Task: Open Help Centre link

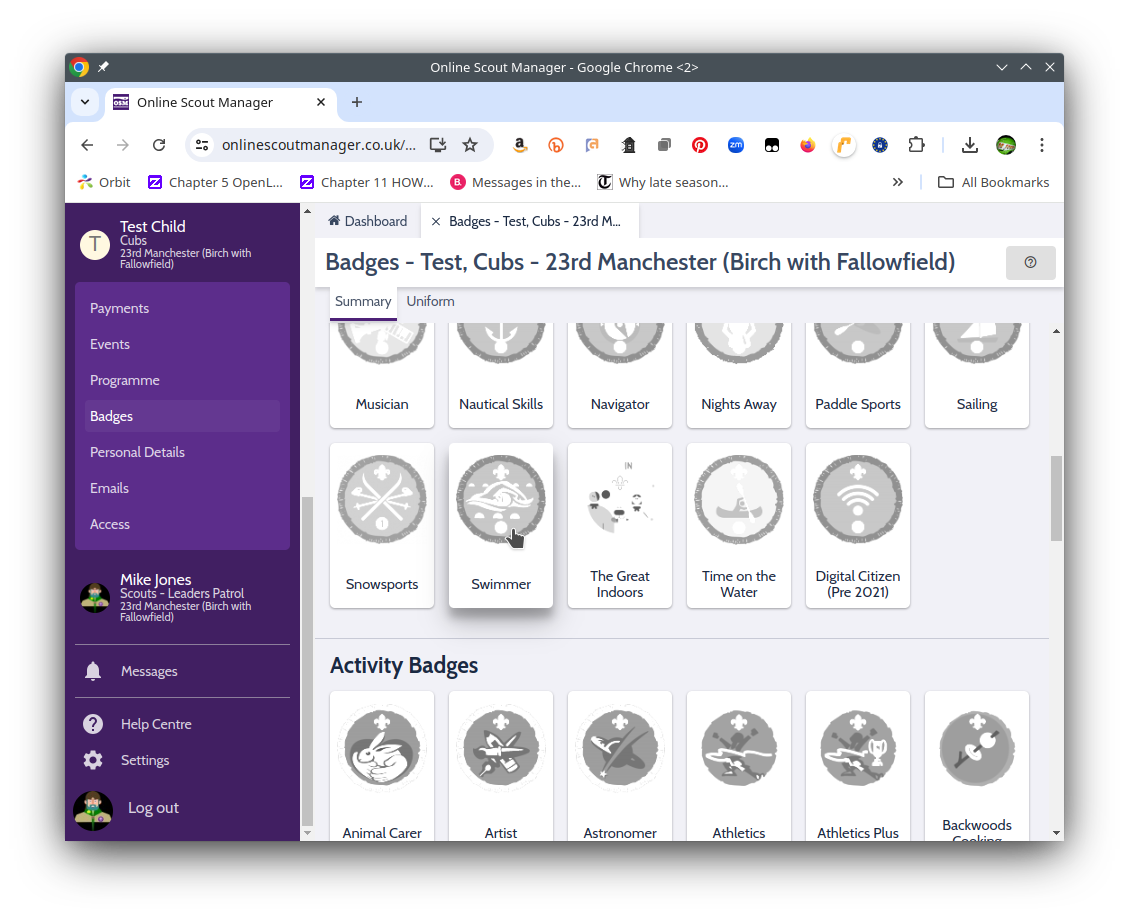Action: (156, 724)
